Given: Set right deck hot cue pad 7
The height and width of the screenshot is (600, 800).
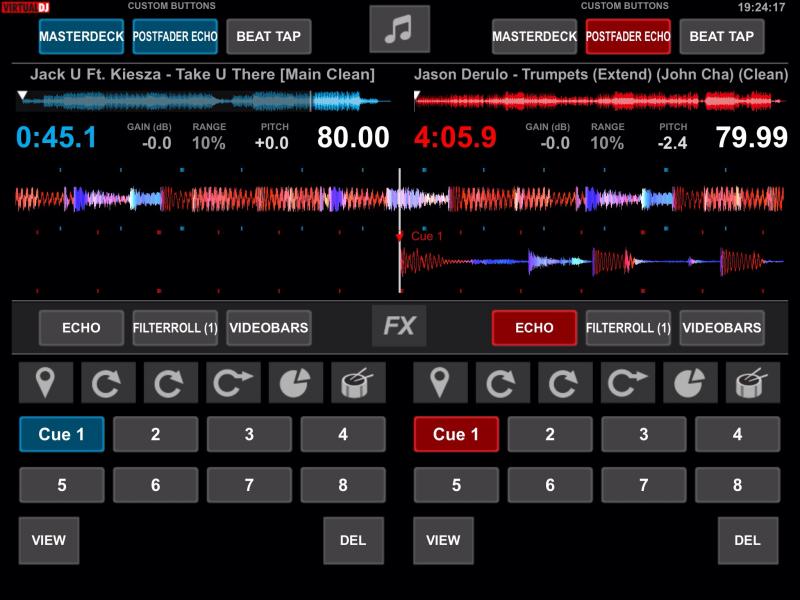Looking at the screenshot, I should pyautogui.click(x=644, y=485).
